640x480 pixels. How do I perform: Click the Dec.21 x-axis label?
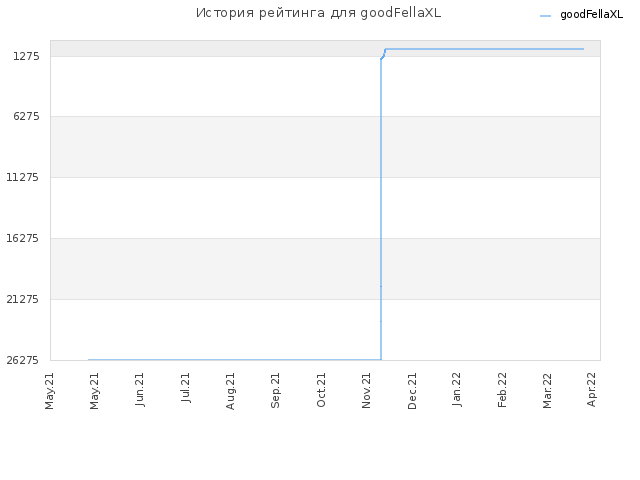(x=412, y=391)
